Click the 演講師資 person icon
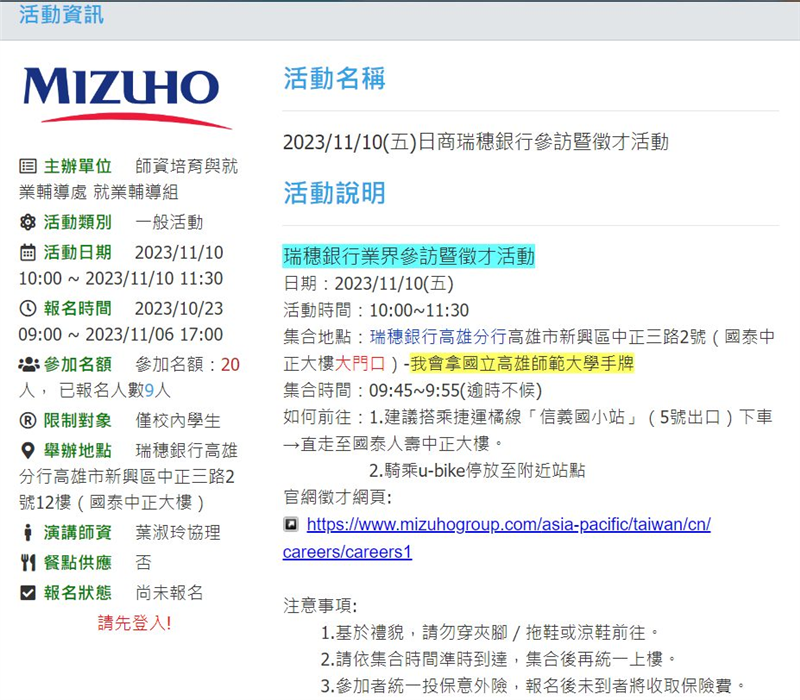 [x=28, y=532]
